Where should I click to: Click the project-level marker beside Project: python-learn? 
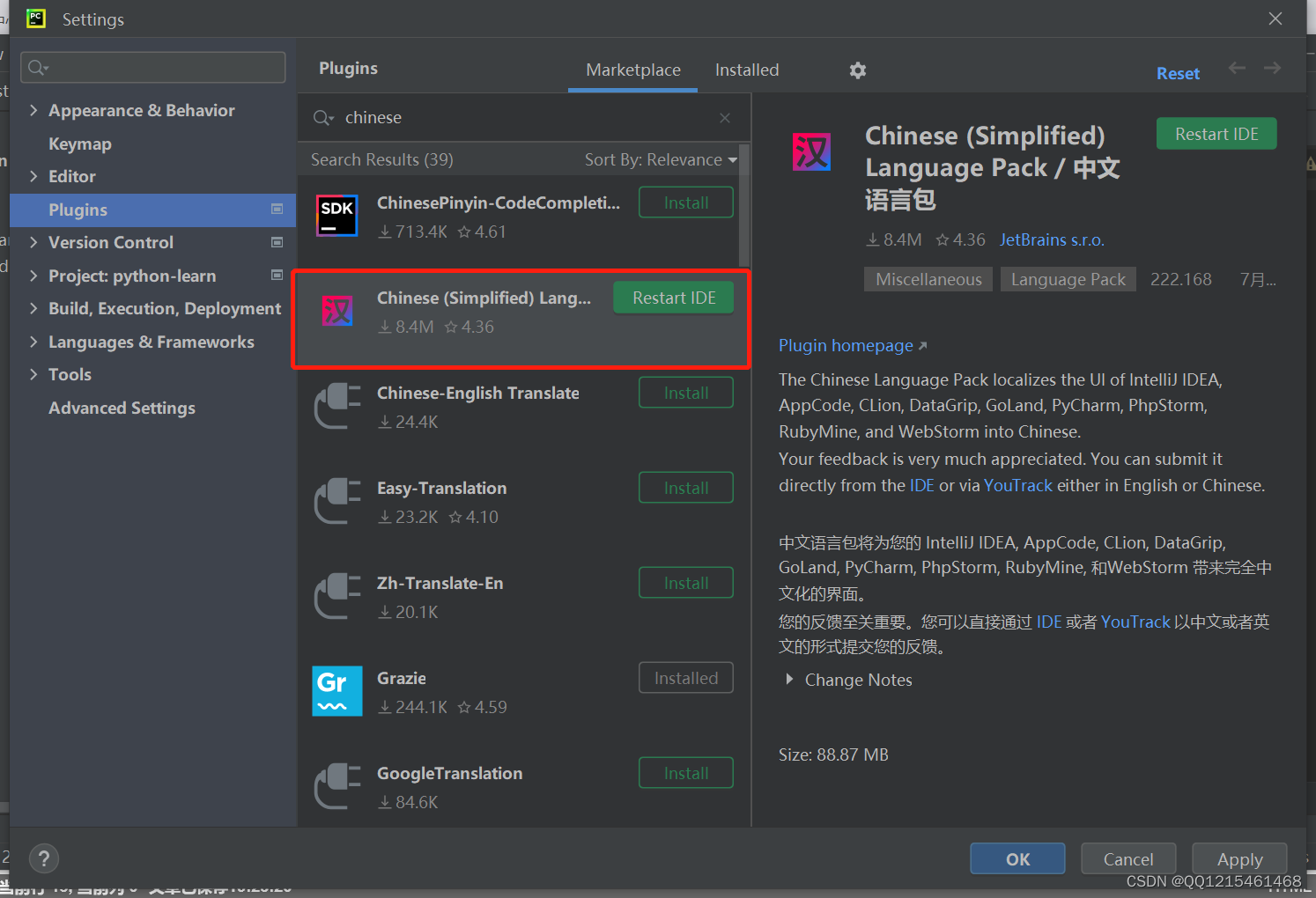pos(277,275)
